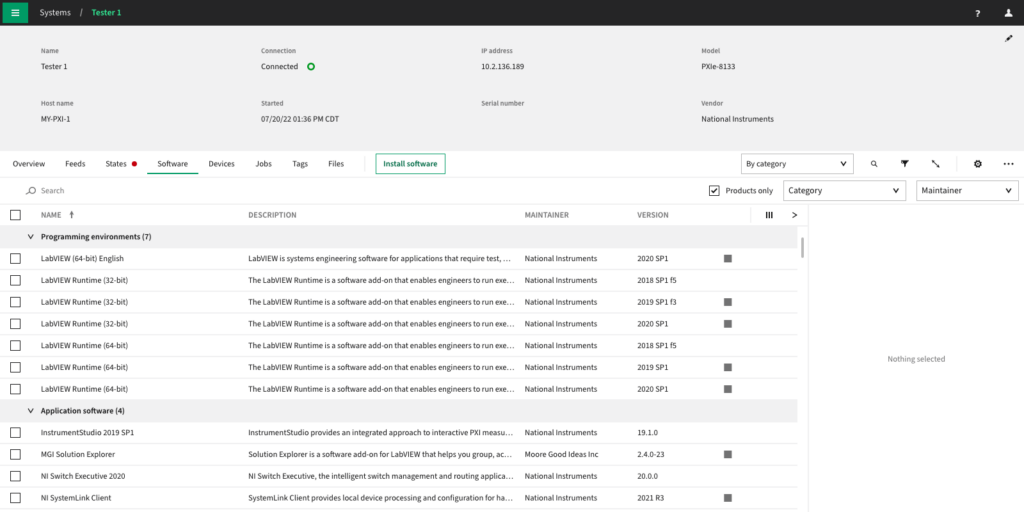Image resolution: width=1024 pixels, height=512 pixels.
Task: Click the model value PXIe-8133
Action: 718,67
